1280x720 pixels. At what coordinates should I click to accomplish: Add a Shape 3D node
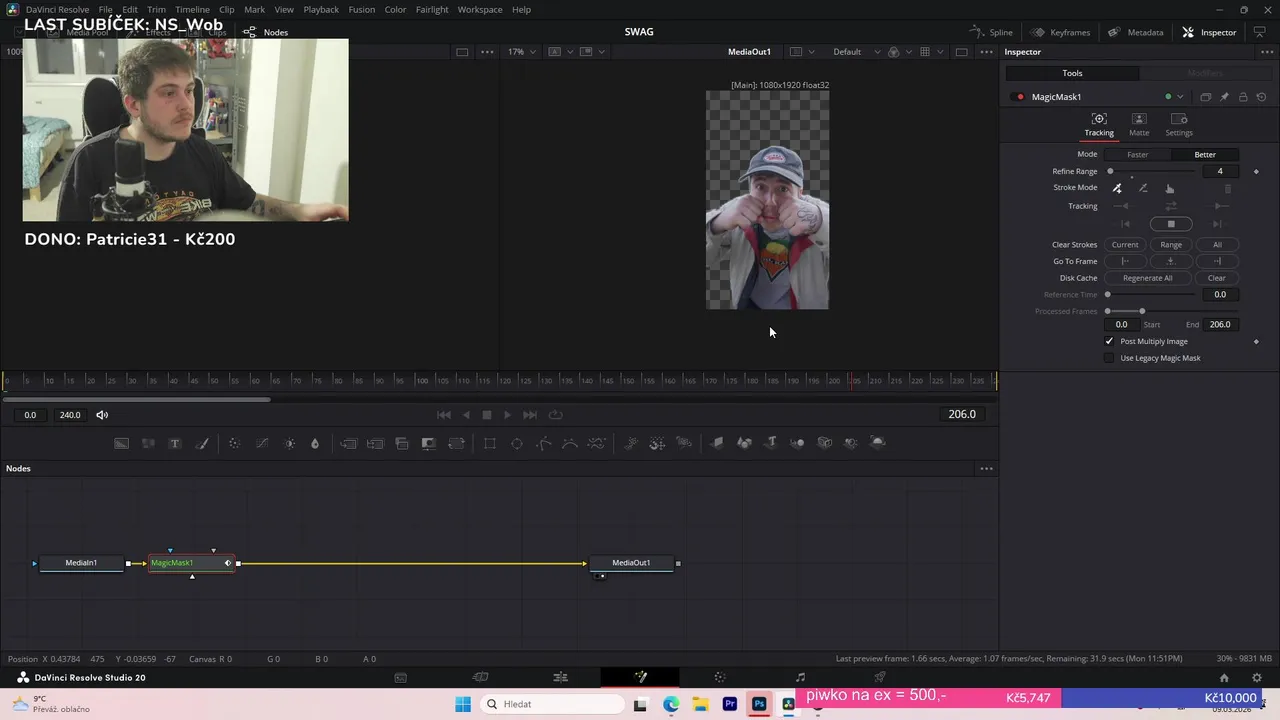[744, 443]
